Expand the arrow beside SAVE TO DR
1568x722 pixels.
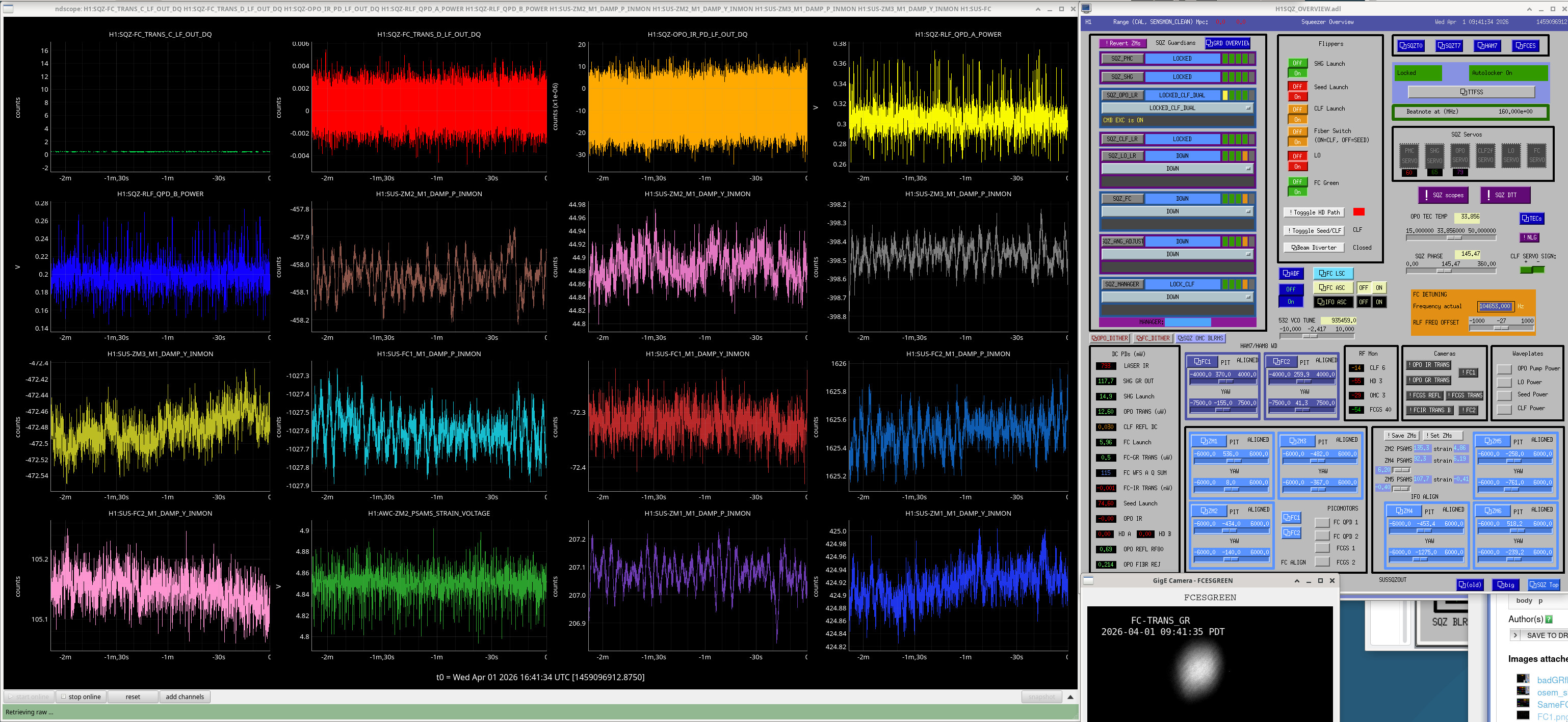coord(1515,635)
